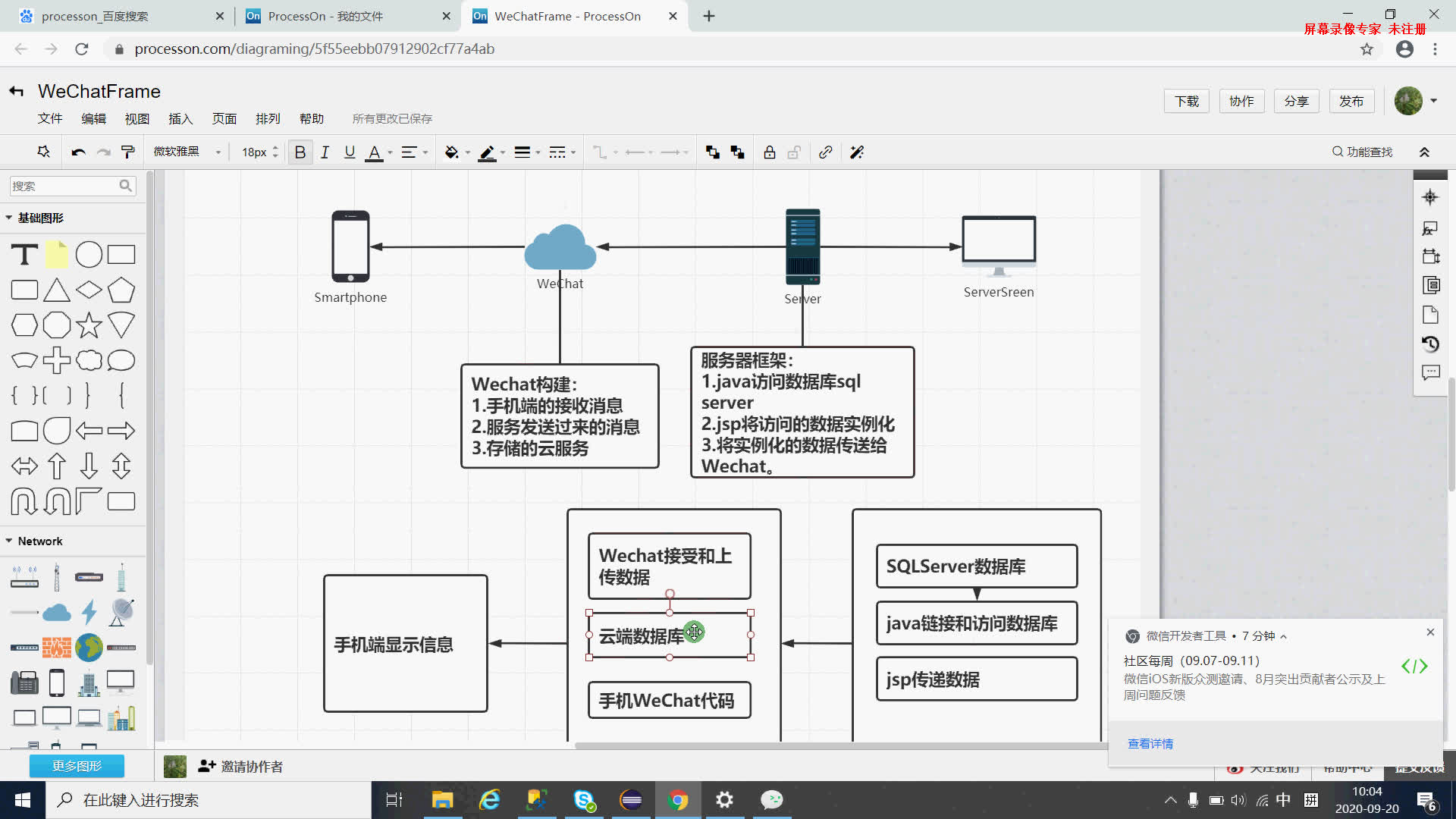Send selected shape to back
This screenshot has width=1456, height=819.
pyautogui.click(x=737, y=152)
